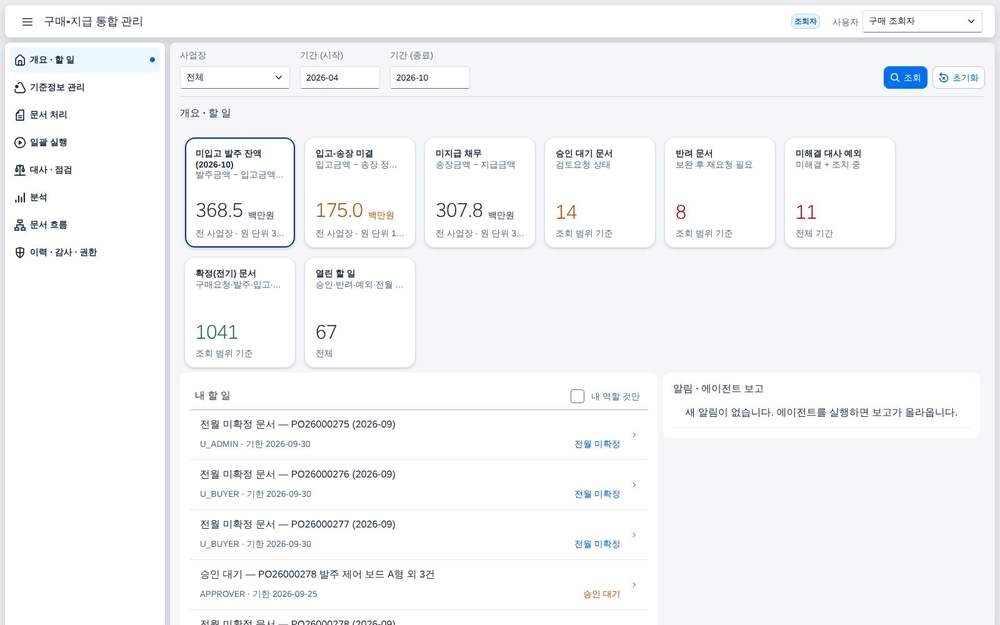Image resolution: width=1000 pixels, height=625 pixels.
Task: Open the 사업장 전체 dropdown
Action: coord(235,77)
